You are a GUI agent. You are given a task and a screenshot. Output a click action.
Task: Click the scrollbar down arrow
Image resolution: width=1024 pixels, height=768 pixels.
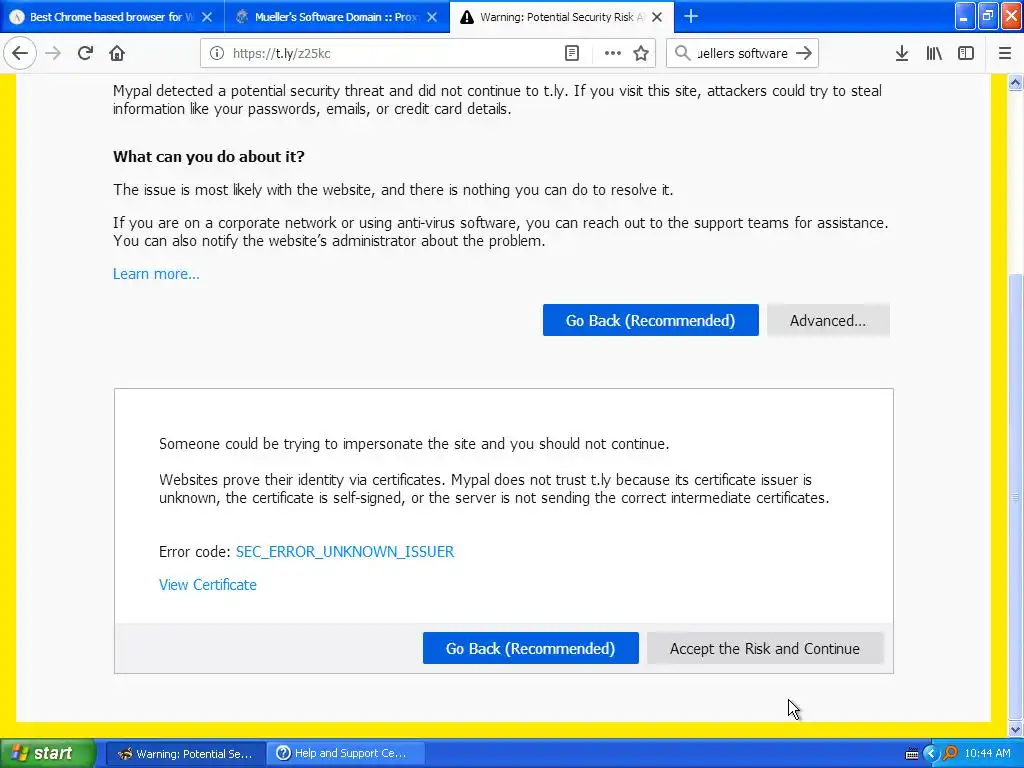(1016, 729)
